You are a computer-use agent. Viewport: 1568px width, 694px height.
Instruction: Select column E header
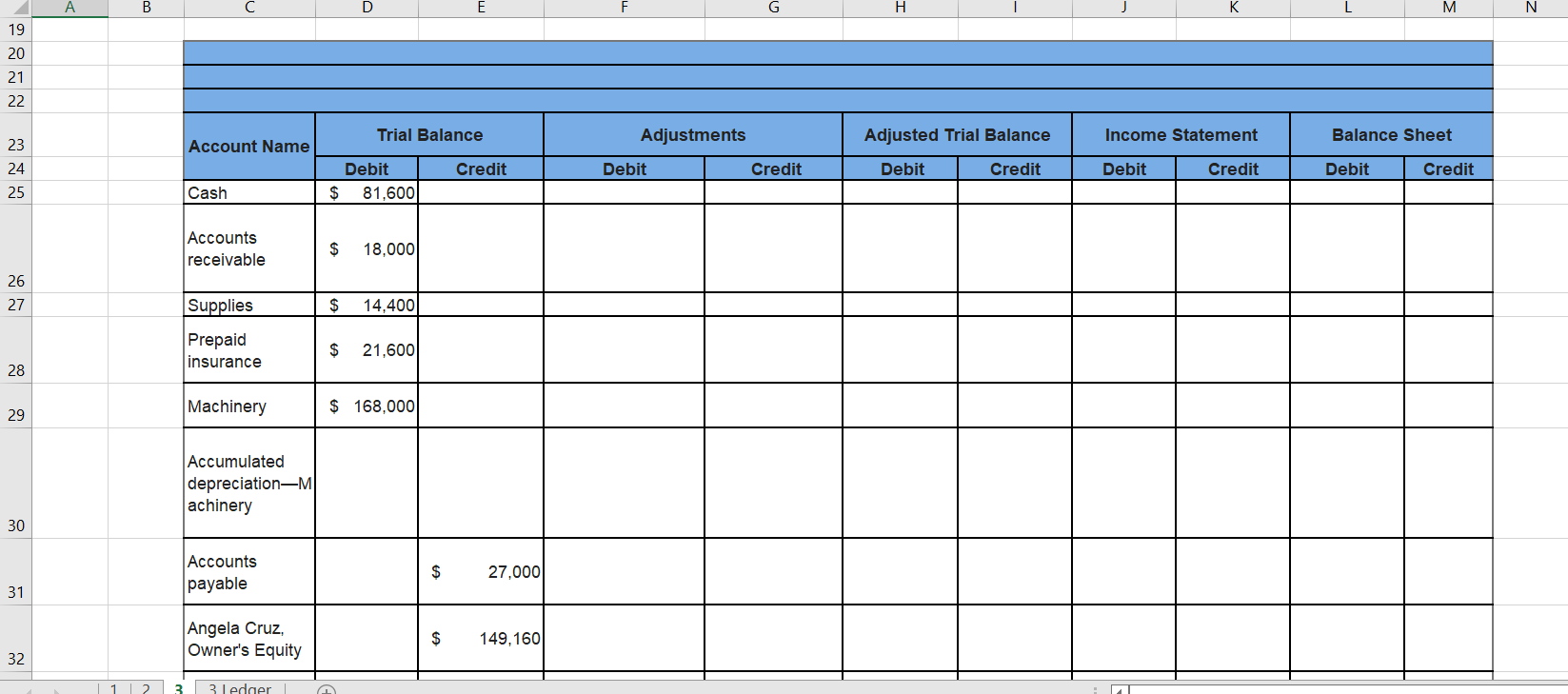481,8
